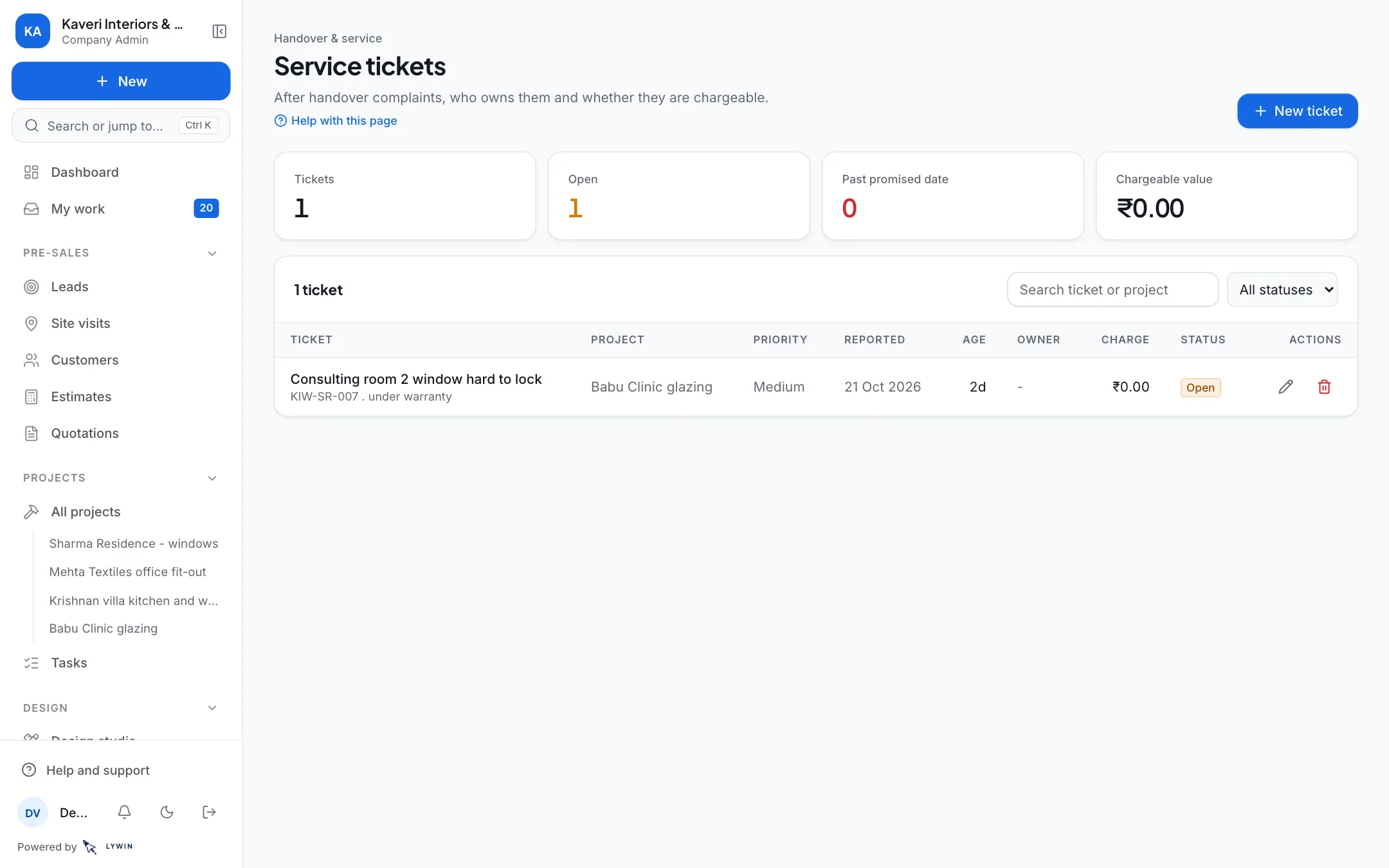Click the Babu Clinic glazing project cell

click(651, 387)
